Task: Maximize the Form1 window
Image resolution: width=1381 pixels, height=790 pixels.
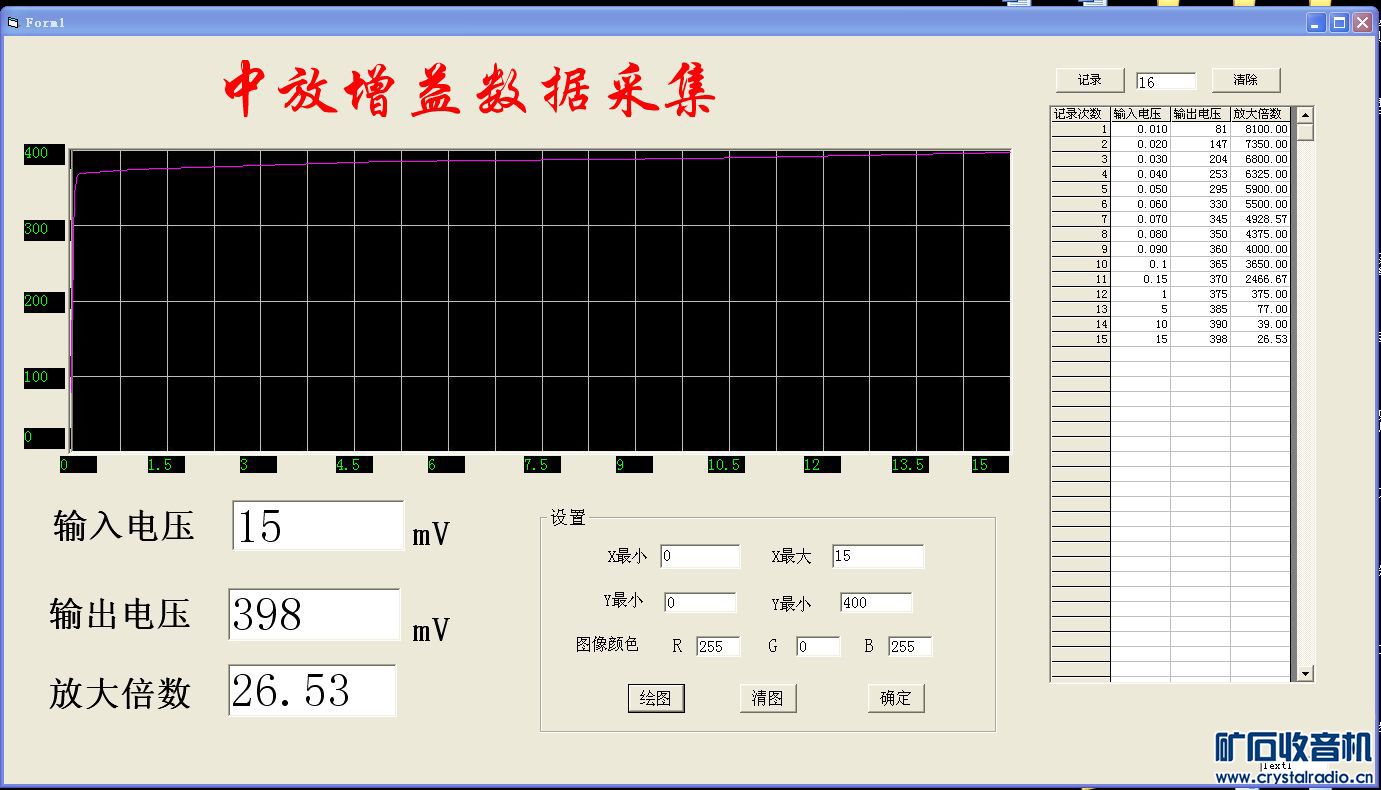Action: point(1340,22)
